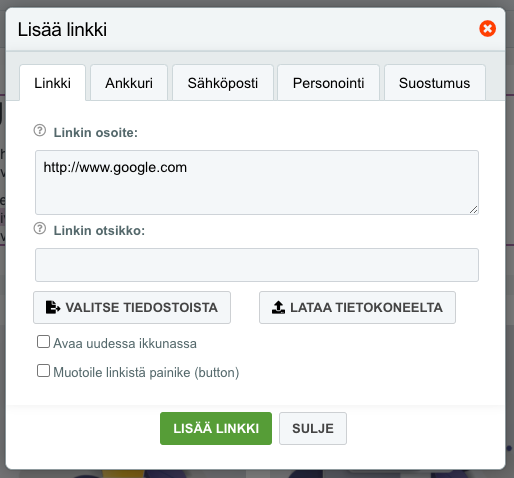Image resolution: width=514 pixels, height=478 pixels.
Task: Select the Linkki tab
Action: point(53,83)
